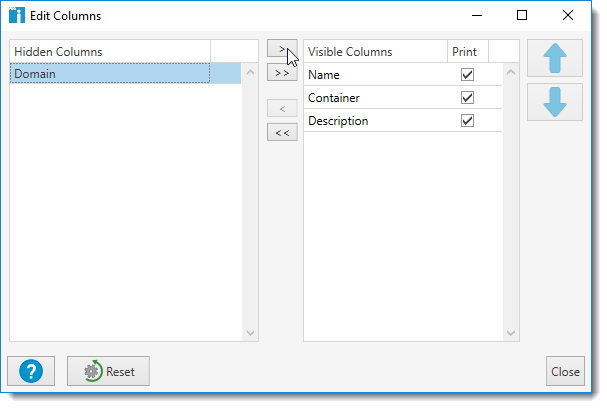Image resolution: width=607 pixels, height=408 pixels.
Task: Open help with the question mark icon
Action: 31,371
